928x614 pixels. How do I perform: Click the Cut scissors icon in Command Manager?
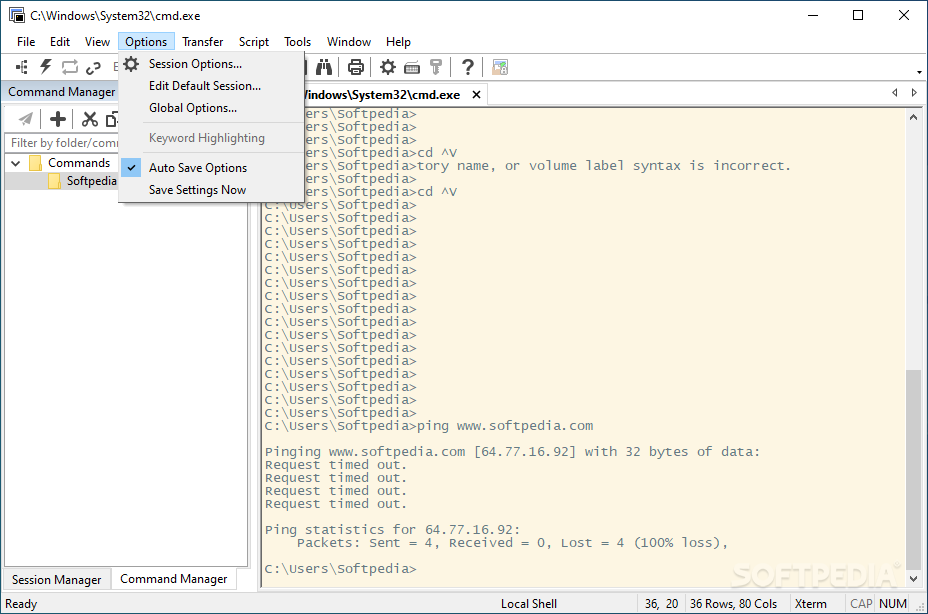(x=89, y=119)
